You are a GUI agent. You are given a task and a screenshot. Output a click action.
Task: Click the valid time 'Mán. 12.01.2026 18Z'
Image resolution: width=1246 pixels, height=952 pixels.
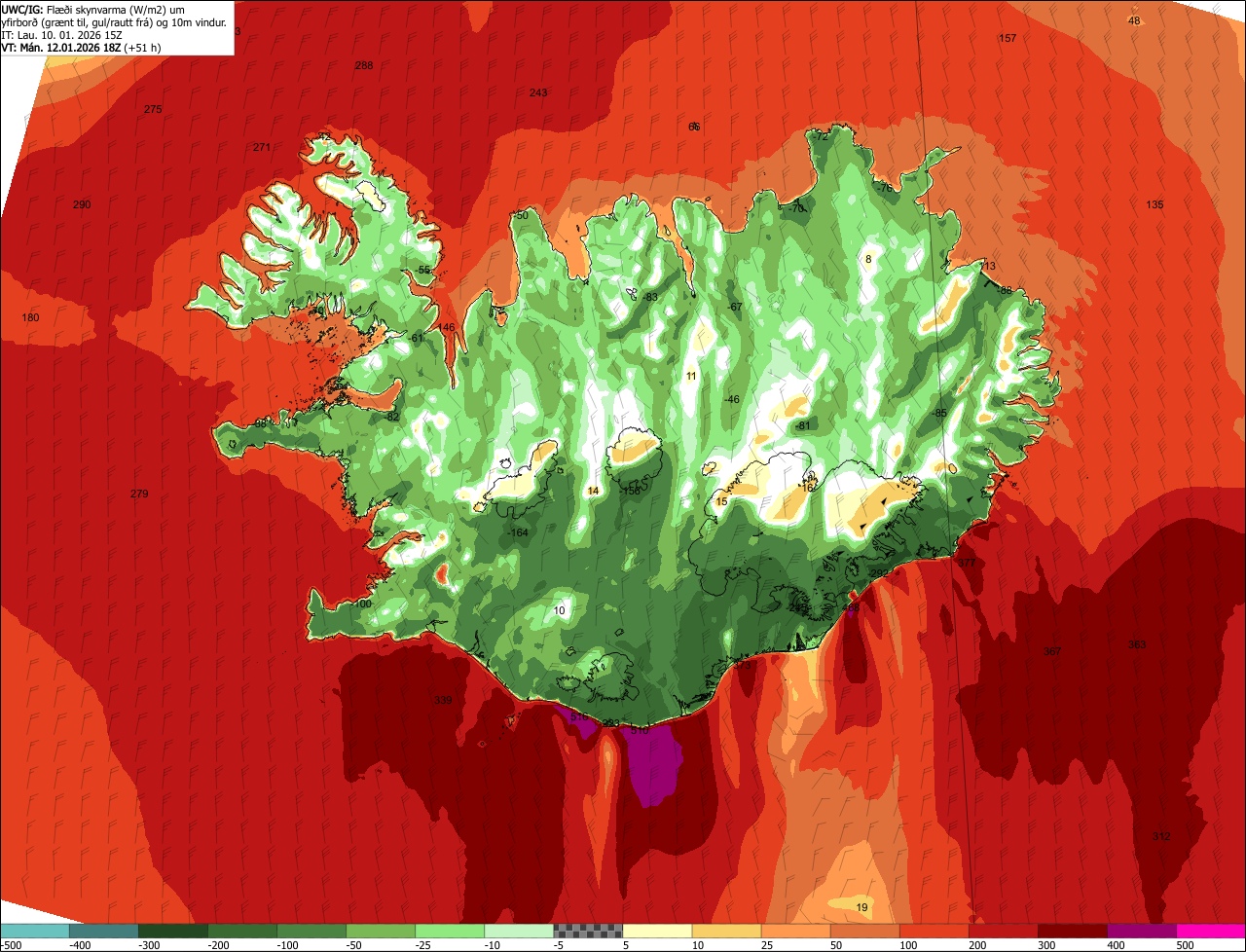[x=70, y=47]
